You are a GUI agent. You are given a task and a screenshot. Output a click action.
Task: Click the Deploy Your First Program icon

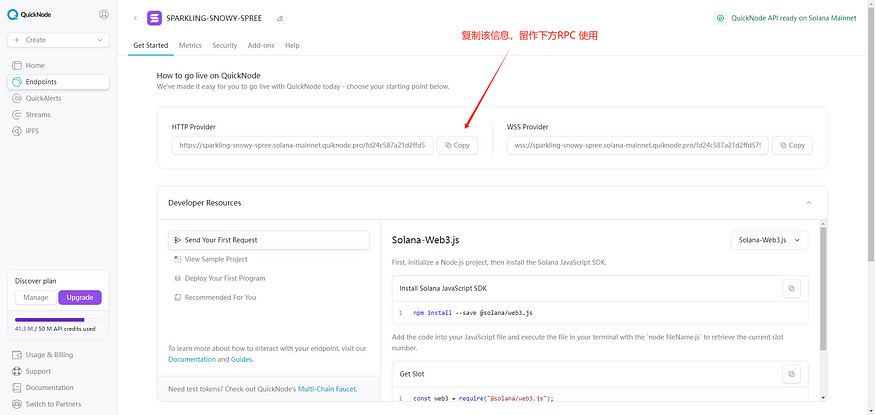click(177, 278)
